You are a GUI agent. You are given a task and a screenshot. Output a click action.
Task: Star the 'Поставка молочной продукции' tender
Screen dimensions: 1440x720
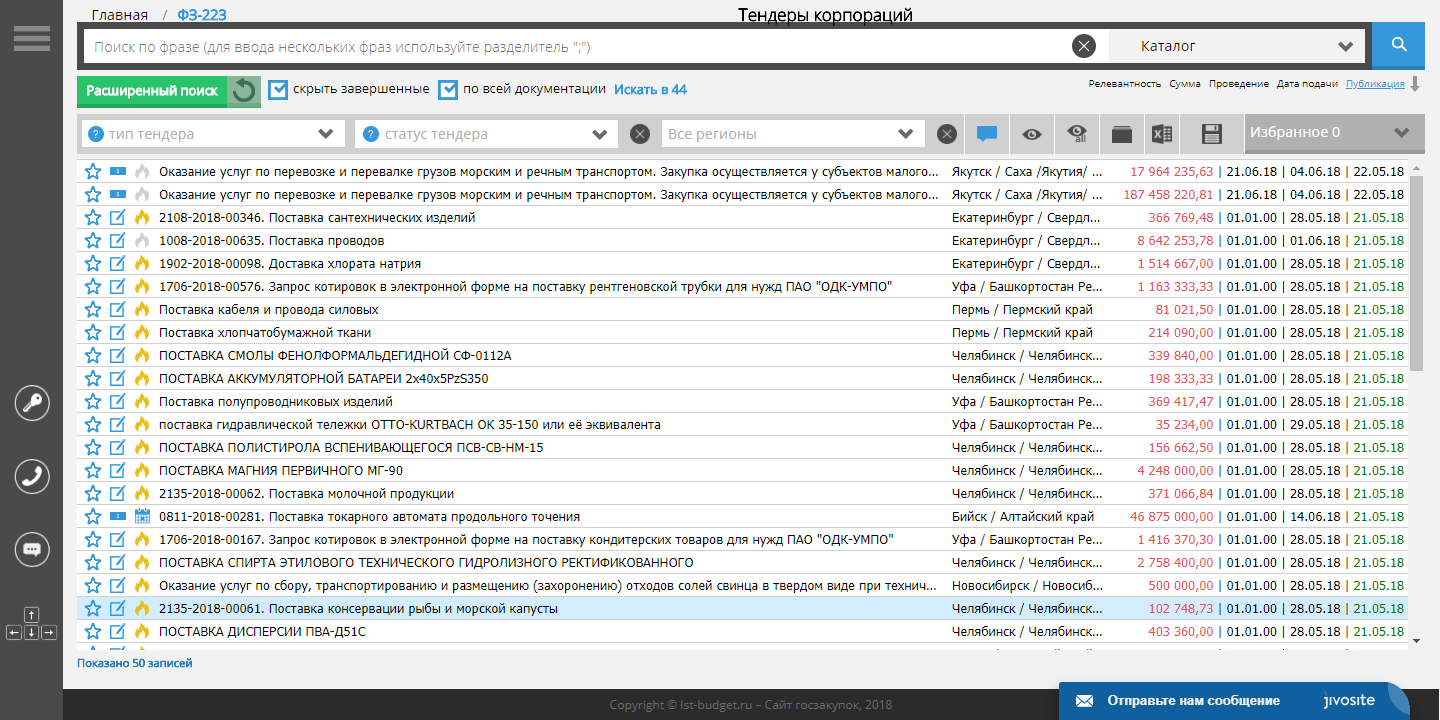point(93,494)
